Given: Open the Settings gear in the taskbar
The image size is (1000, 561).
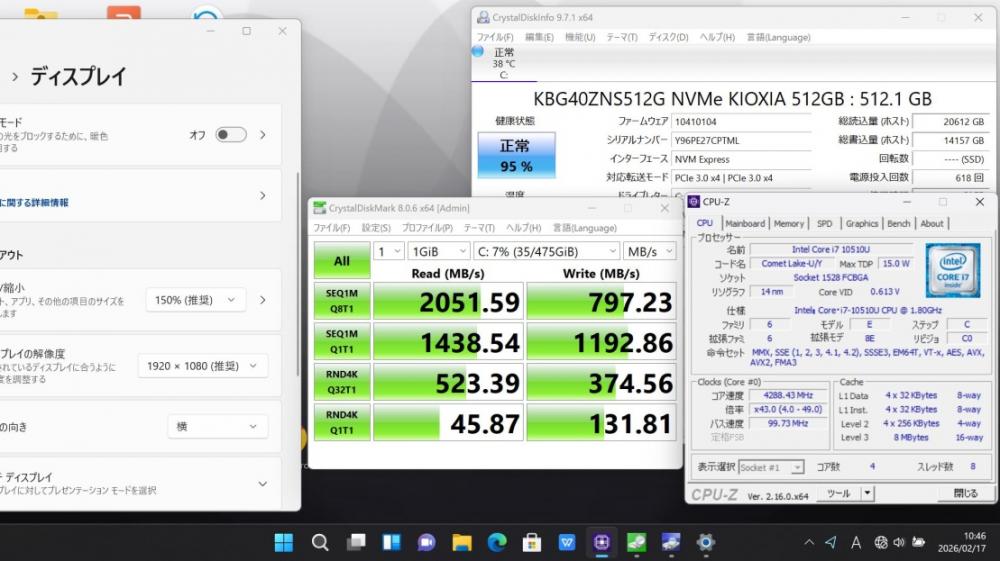Looking at the screenshot, I should 705,542.
